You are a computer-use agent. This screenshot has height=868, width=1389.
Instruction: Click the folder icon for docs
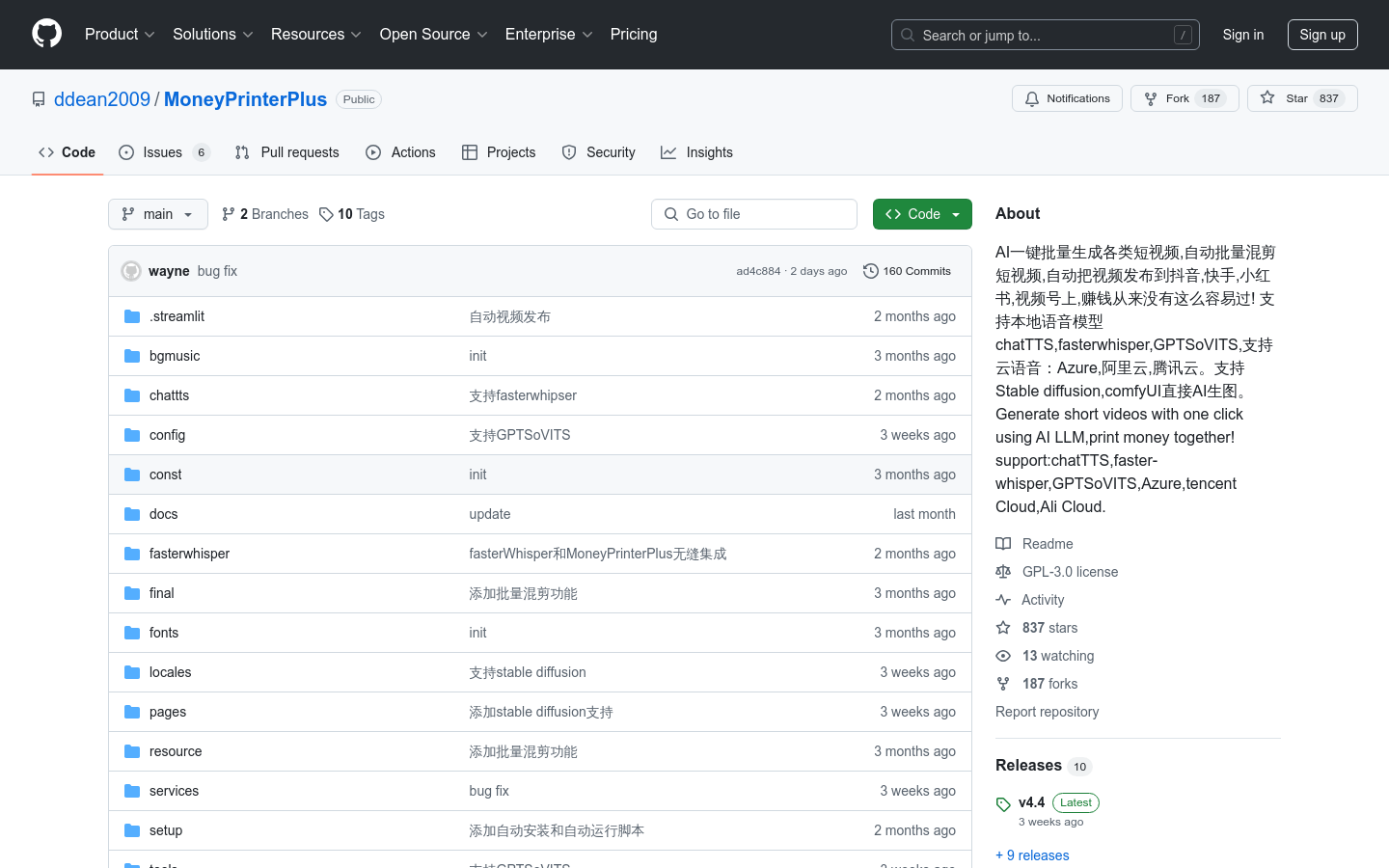[132, 514]
